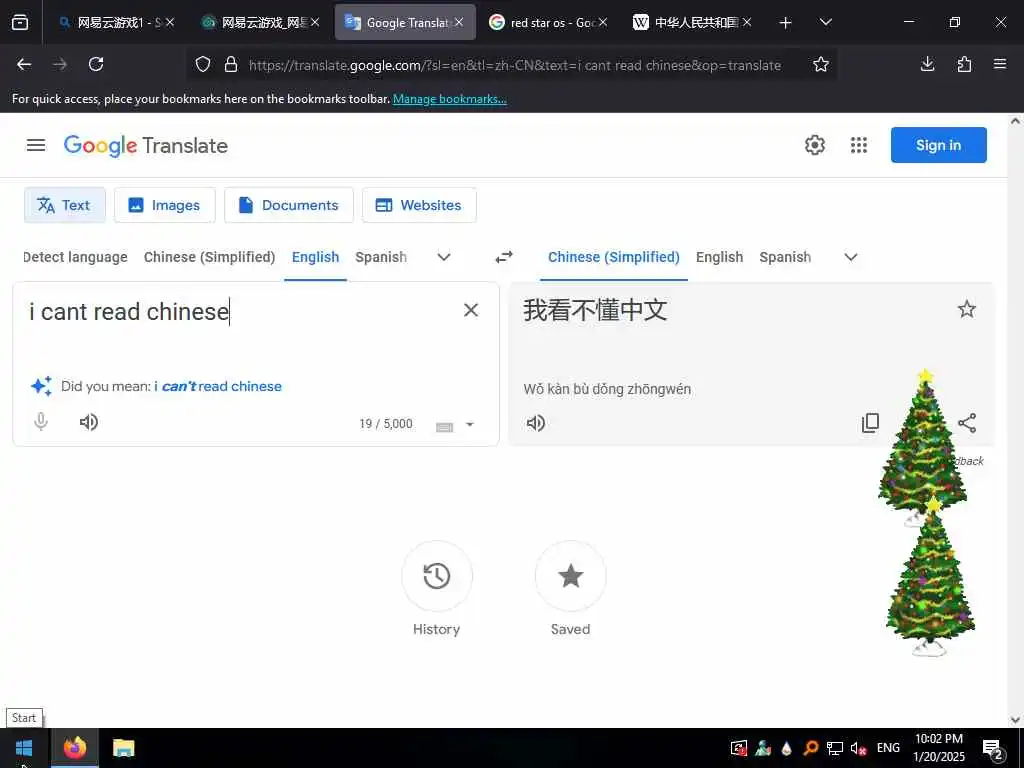This screenshot has width=1024, height=768.
Task: Share the translation
Action: click(x=967, y=423)
